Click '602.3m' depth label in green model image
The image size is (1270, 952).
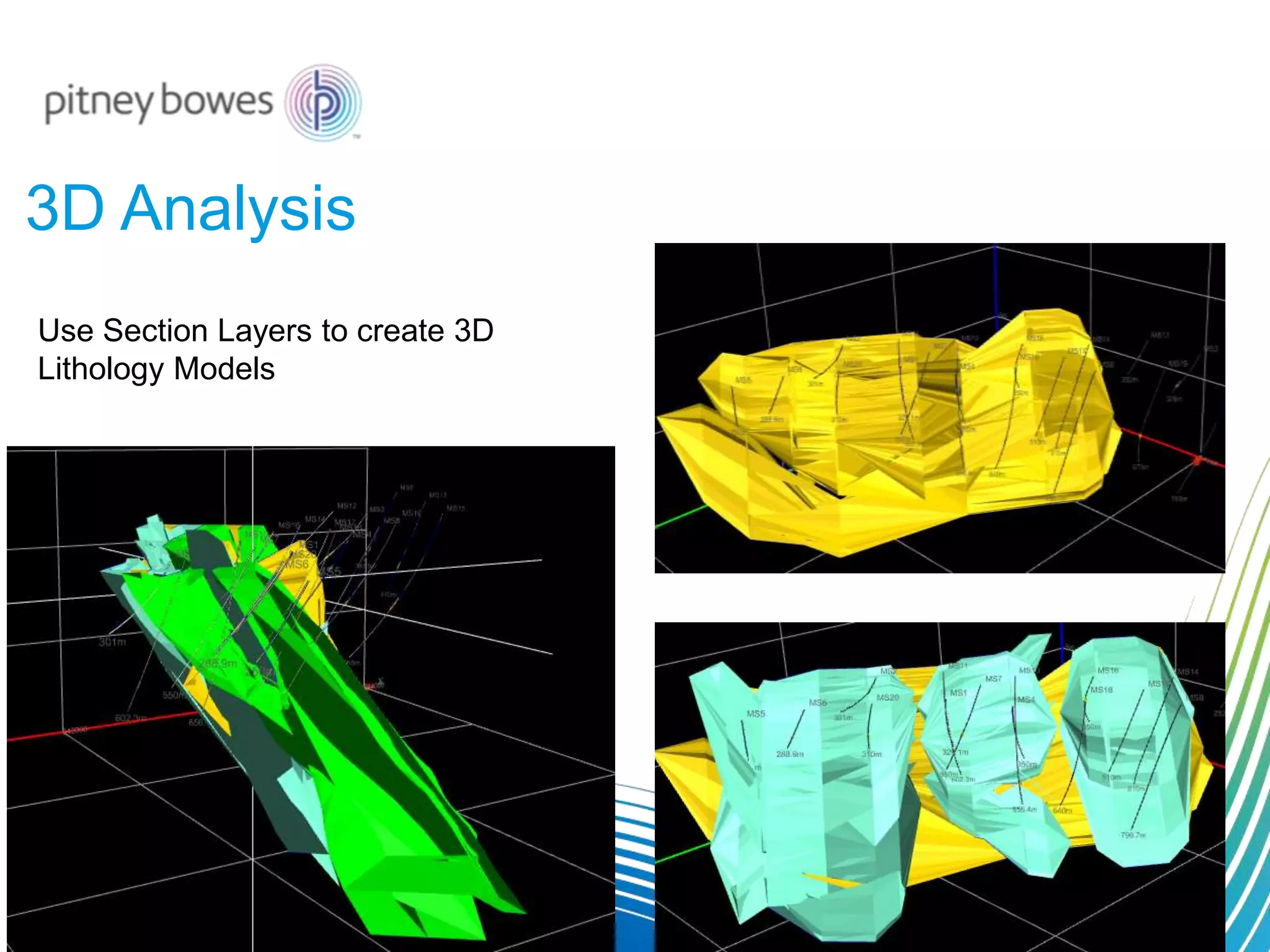tap(131, 718)
